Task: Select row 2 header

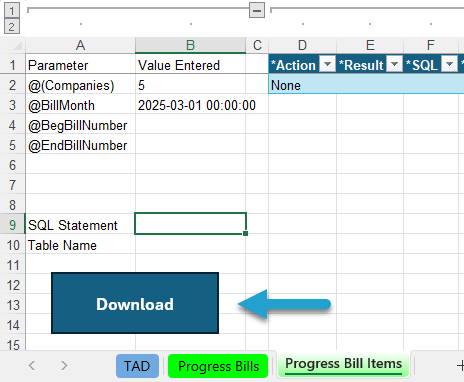Action: coord(13,85)
